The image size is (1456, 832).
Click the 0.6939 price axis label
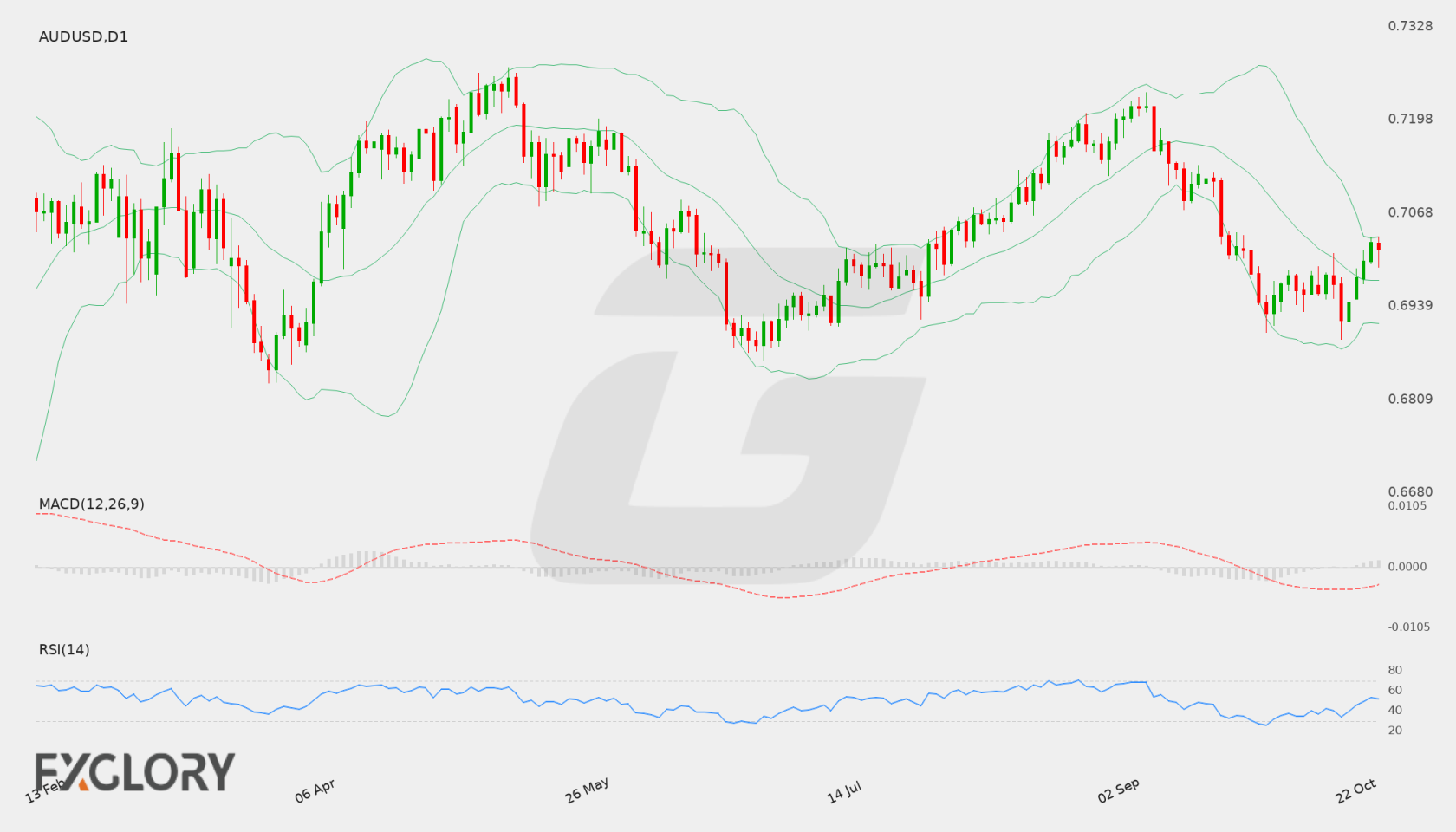pyautogui.click(x=1410, y=305)
